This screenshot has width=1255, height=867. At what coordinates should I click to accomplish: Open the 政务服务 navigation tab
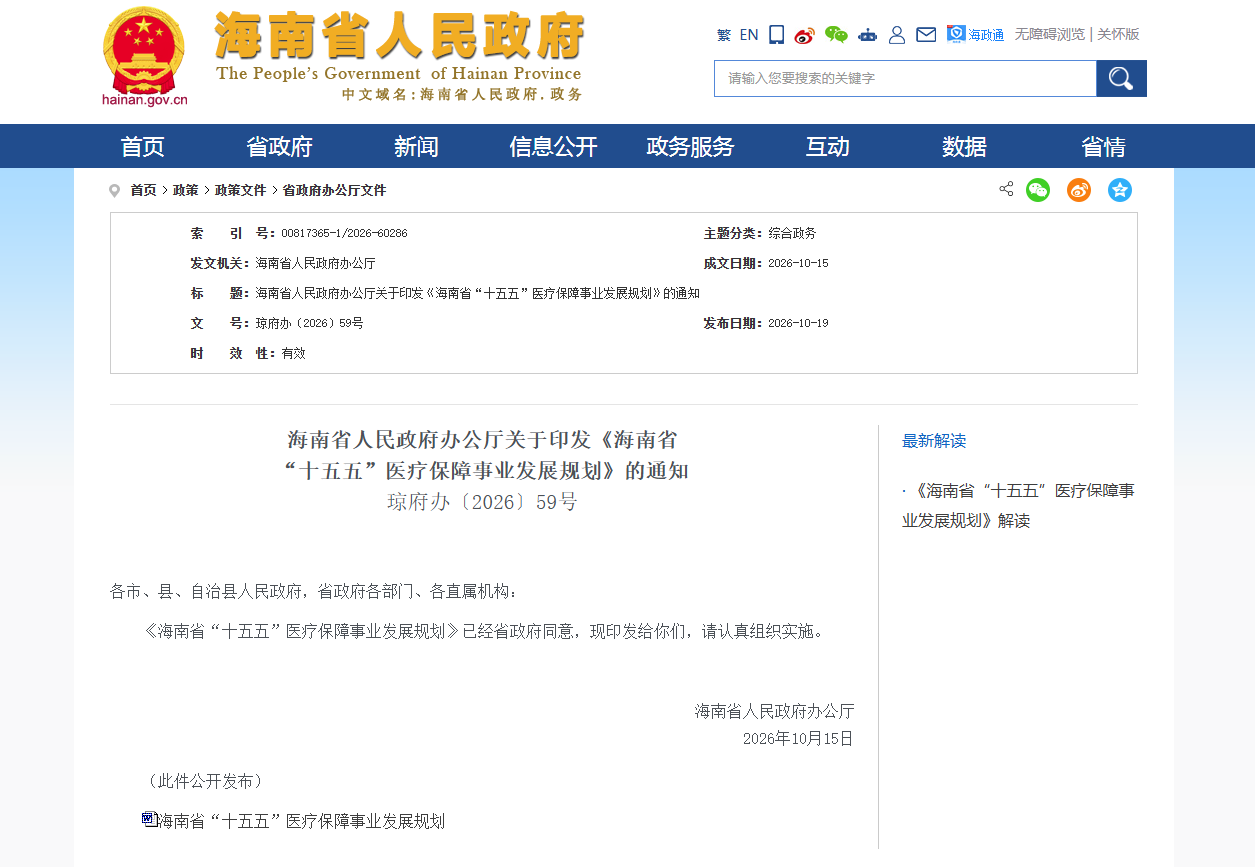click(691, 147)
